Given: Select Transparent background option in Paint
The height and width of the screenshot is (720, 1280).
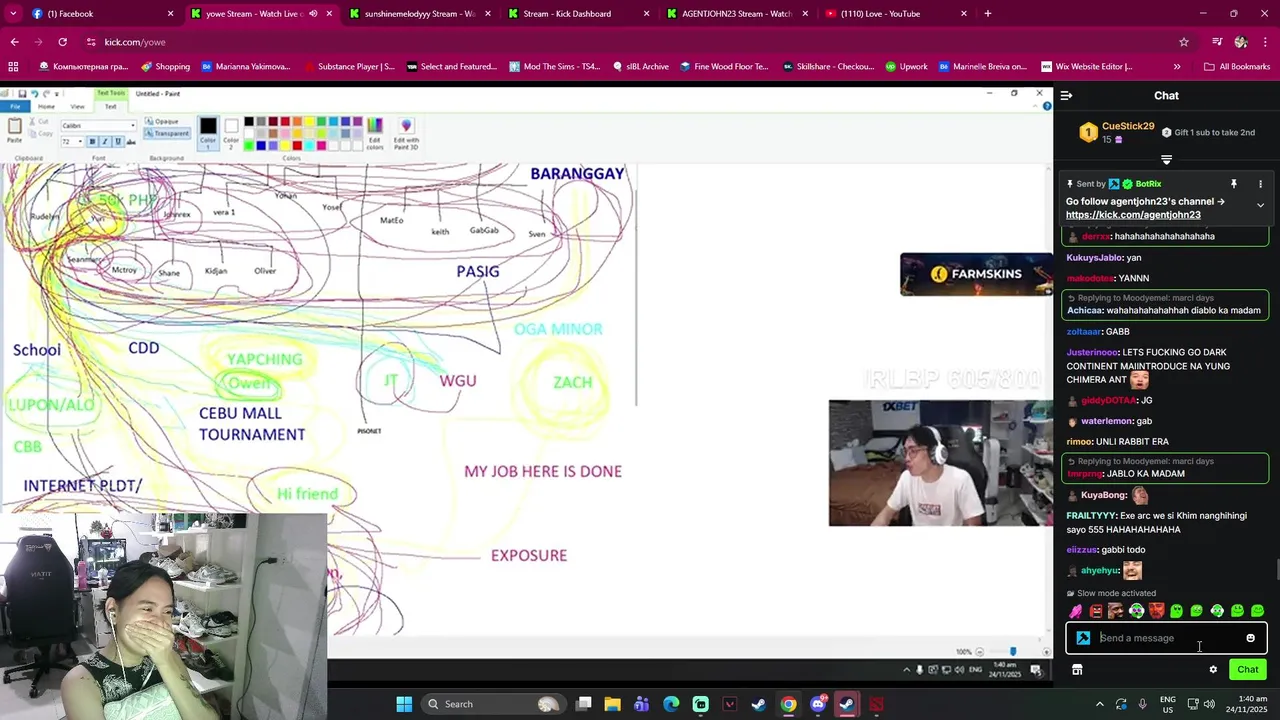Looking at the screenshot, I should tap(166, 133).
